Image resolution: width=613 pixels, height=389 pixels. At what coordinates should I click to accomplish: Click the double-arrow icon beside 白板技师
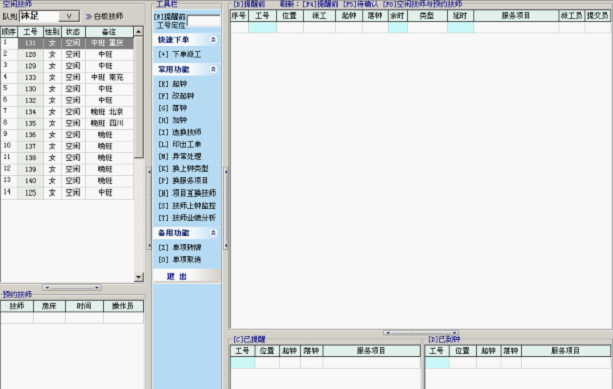[x=89, y=16]
